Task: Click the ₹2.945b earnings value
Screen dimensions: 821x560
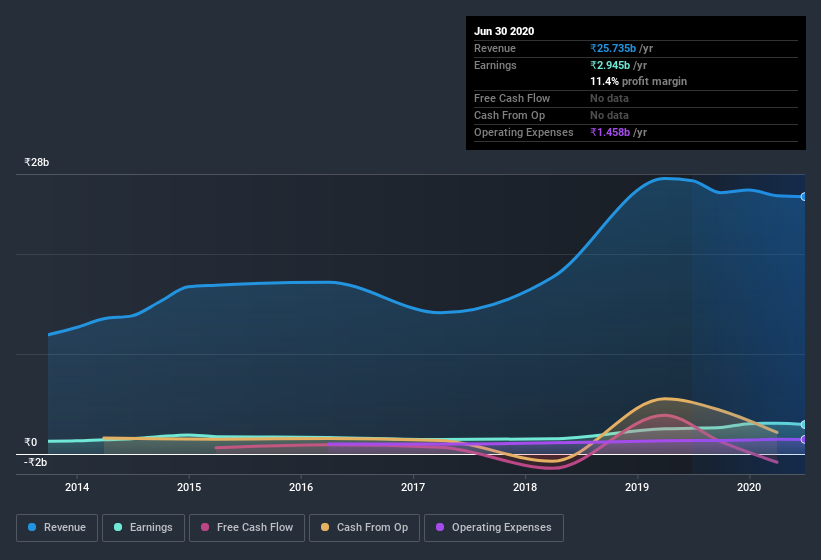Action: click(x=610, y=65)
